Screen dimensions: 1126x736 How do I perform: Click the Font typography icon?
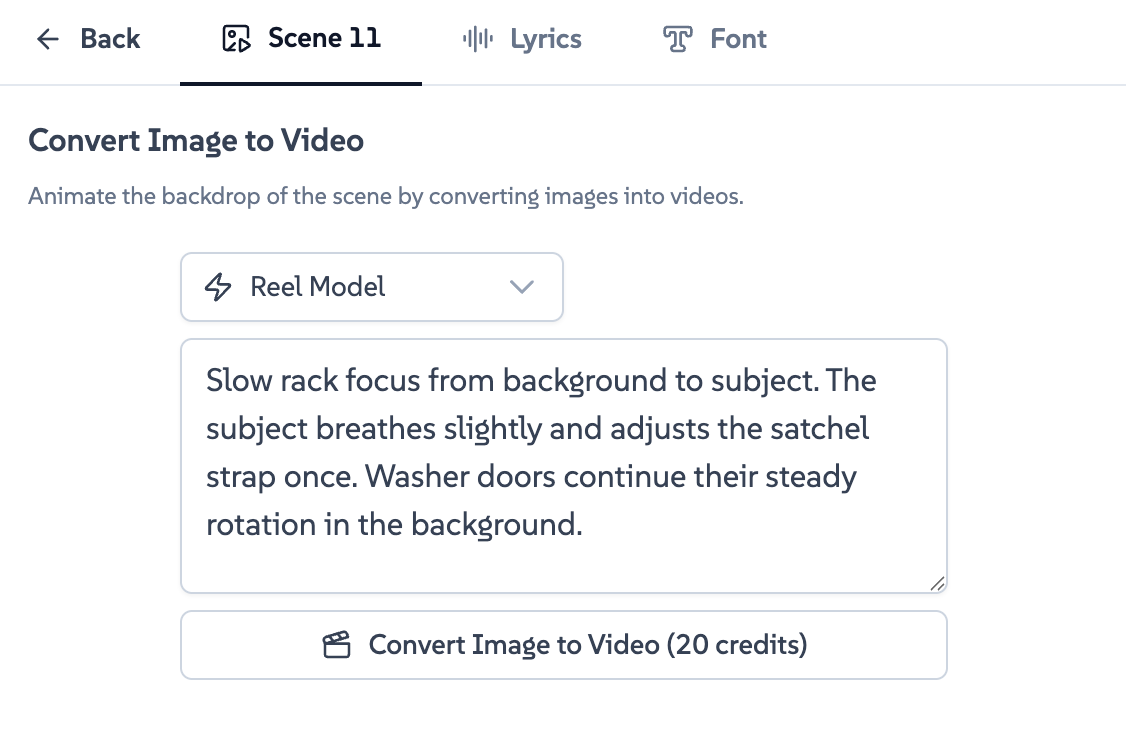[x=678, y=39]
